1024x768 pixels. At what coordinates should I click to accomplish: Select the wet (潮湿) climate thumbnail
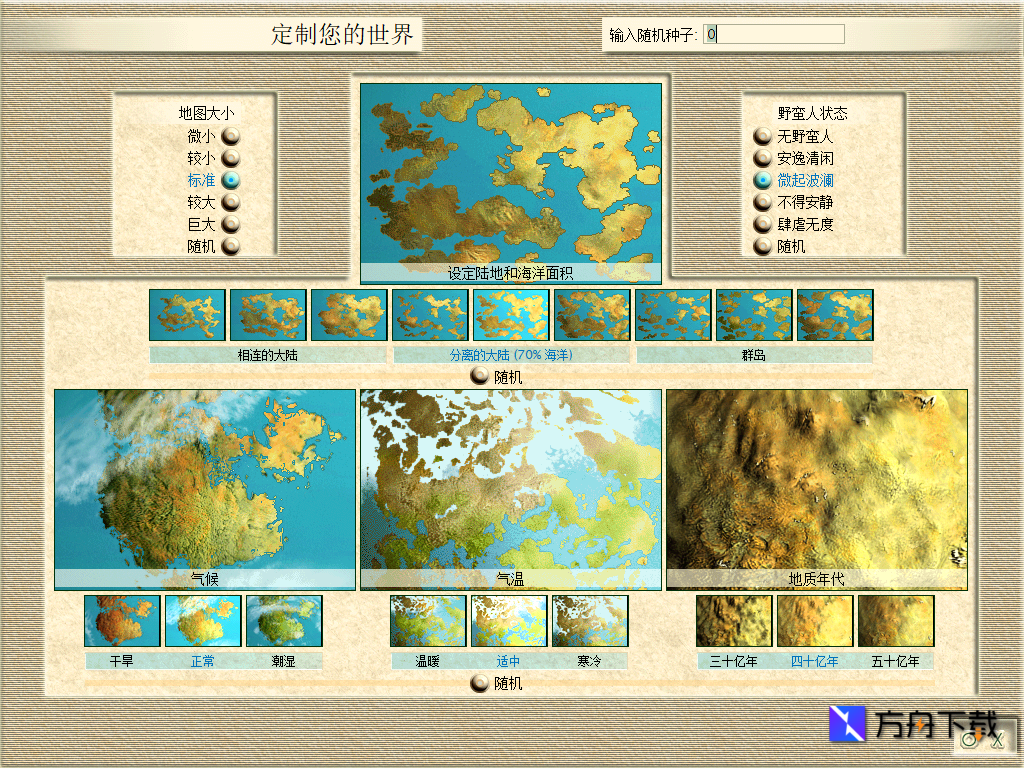tap(284, 621)
